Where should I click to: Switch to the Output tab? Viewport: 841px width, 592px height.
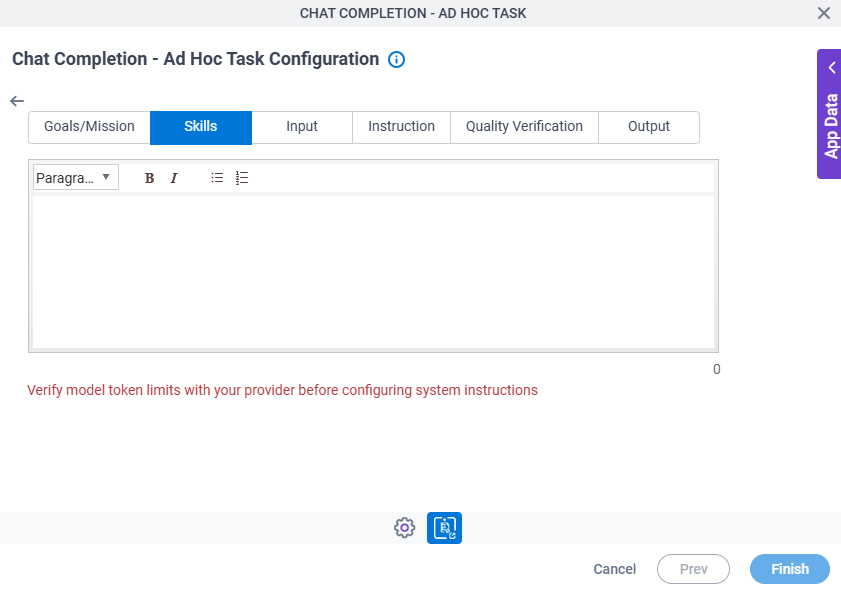[x=648, y=127]
